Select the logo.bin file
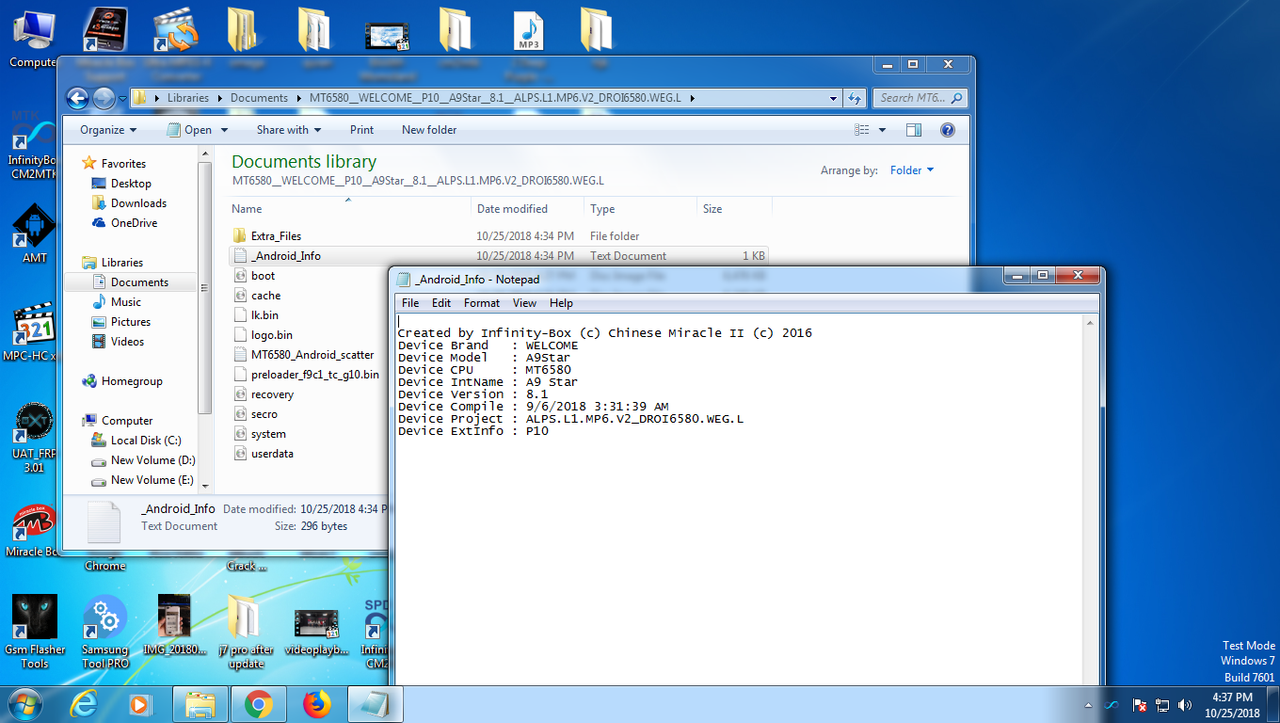Image resolution: width=1280 pixels, height=723 pixels. tap(272, 335)
